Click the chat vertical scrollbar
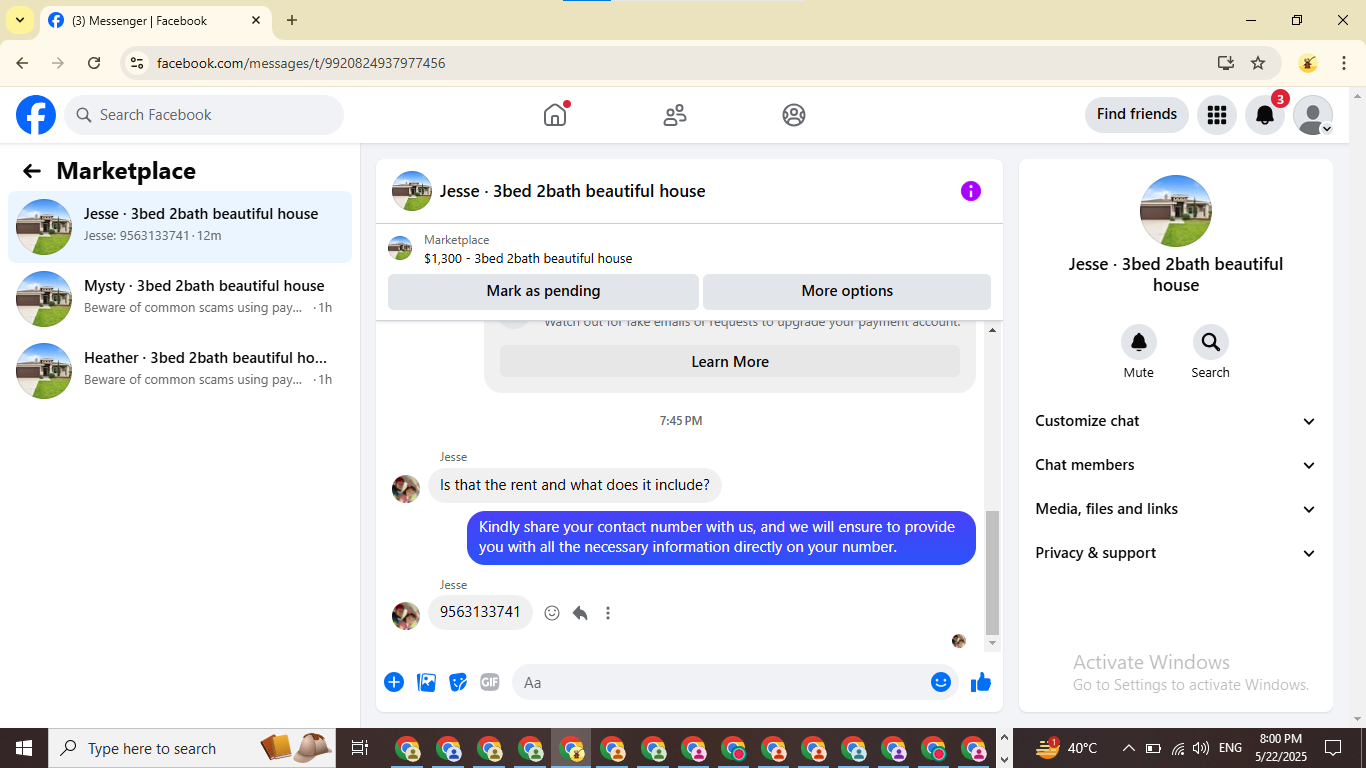The width and height of the screenshot is (1366, 768). pyautogui.click(x=992, y=572)
